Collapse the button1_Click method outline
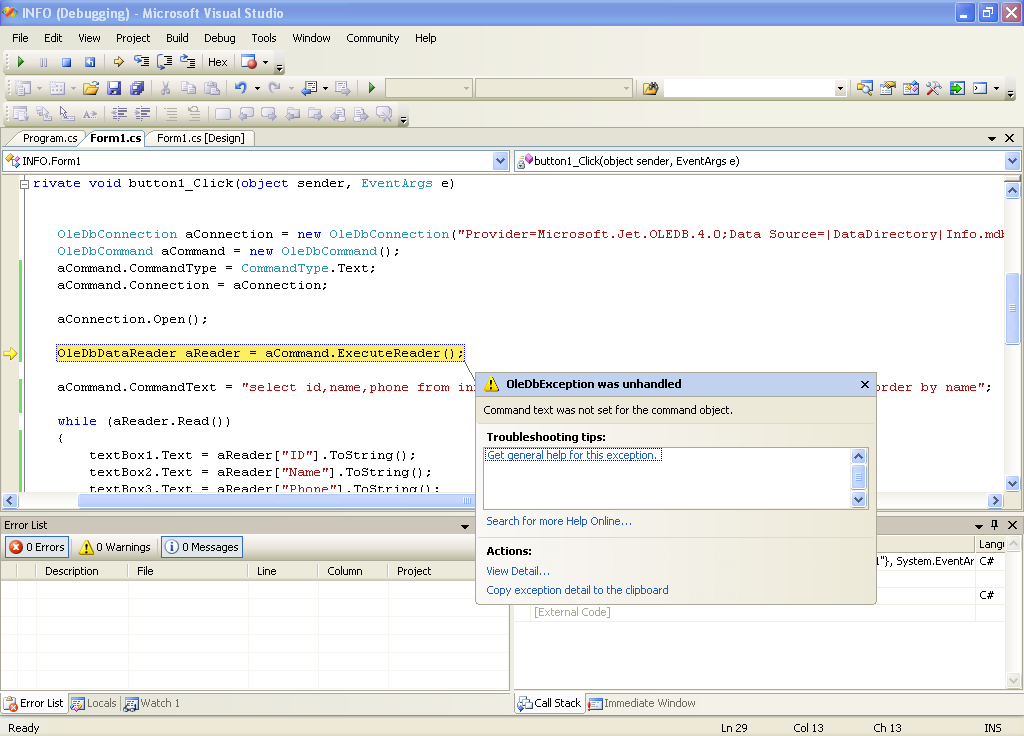The image size is (1024, 736). click(x=24, y=184)
